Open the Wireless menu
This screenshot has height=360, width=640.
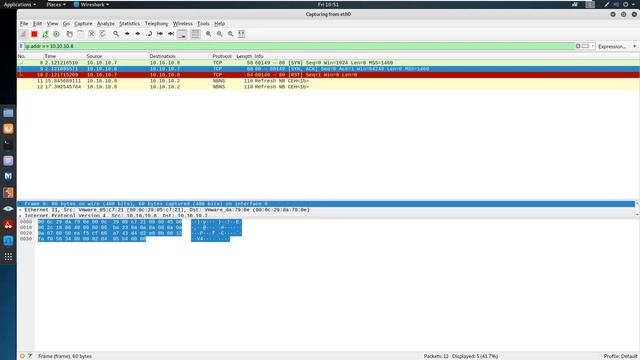point(182,24)
